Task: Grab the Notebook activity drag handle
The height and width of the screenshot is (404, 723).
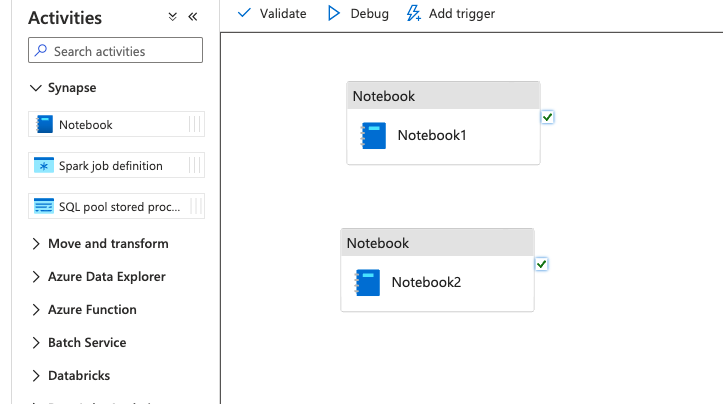Action: pyautogui.click(x=195, y=124)
